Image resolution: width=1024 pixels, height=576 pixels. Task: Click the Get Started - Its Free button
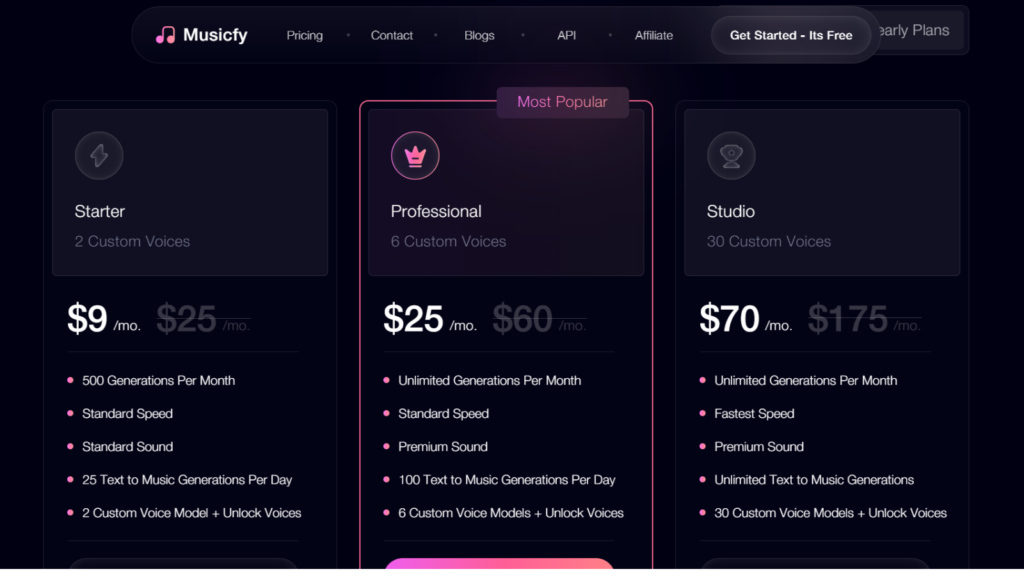pyautogui.click(x=791, y=34)
